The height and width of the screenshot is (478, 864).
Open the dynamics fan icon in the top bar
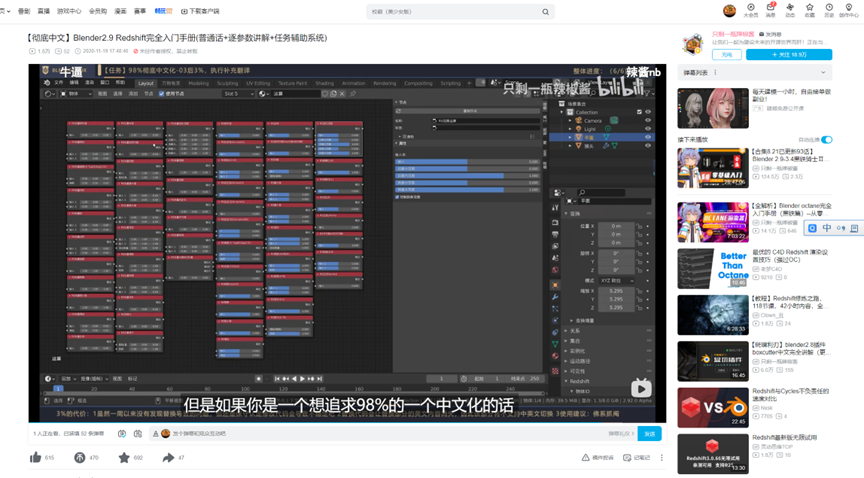click(790, 7)
